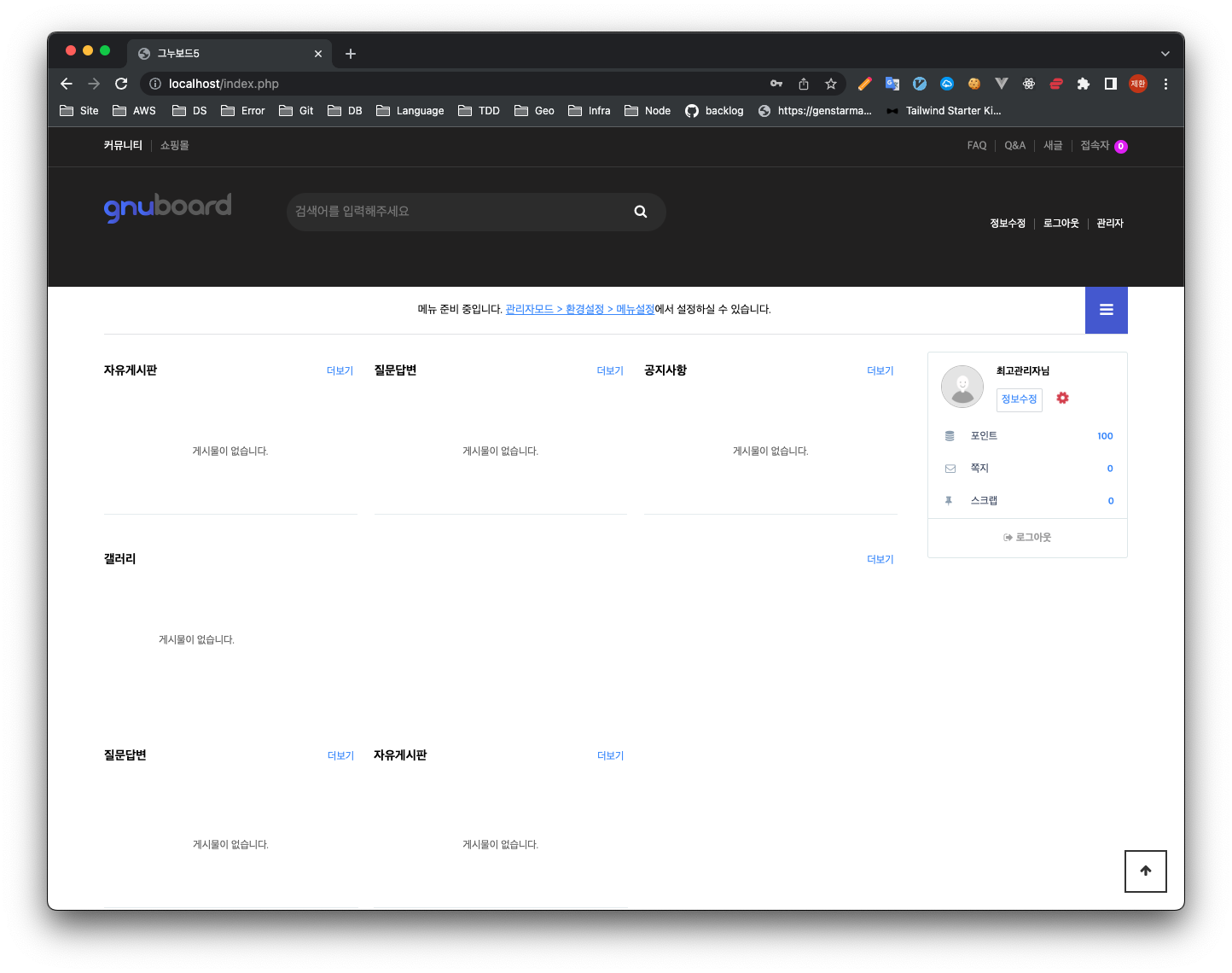Click the React devtools extension icon
This screenshot has width=1232, height=973.
pyautogui.click(x=1029, y=84)
